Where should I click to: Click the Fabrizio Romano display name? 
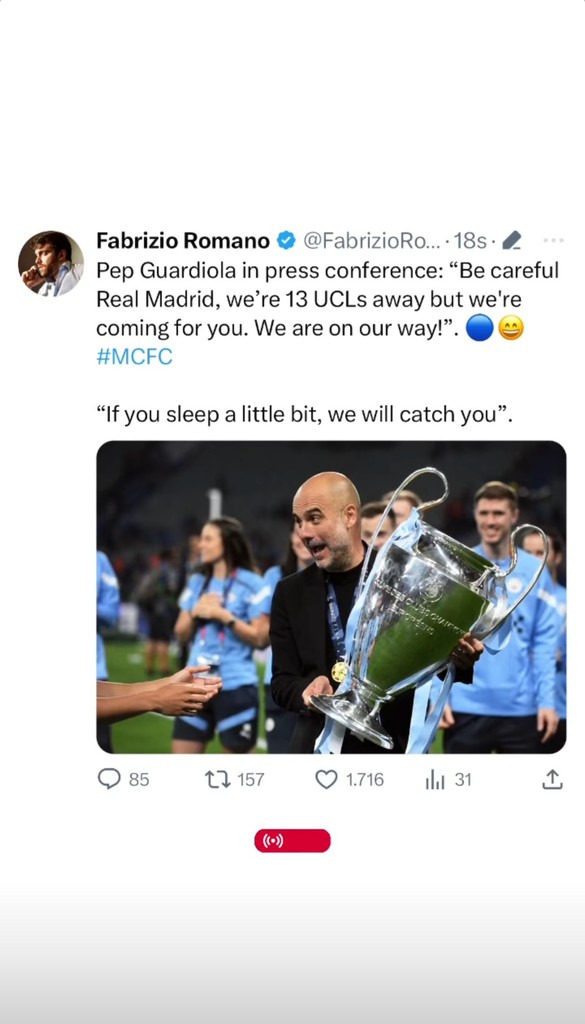(183, 241)
